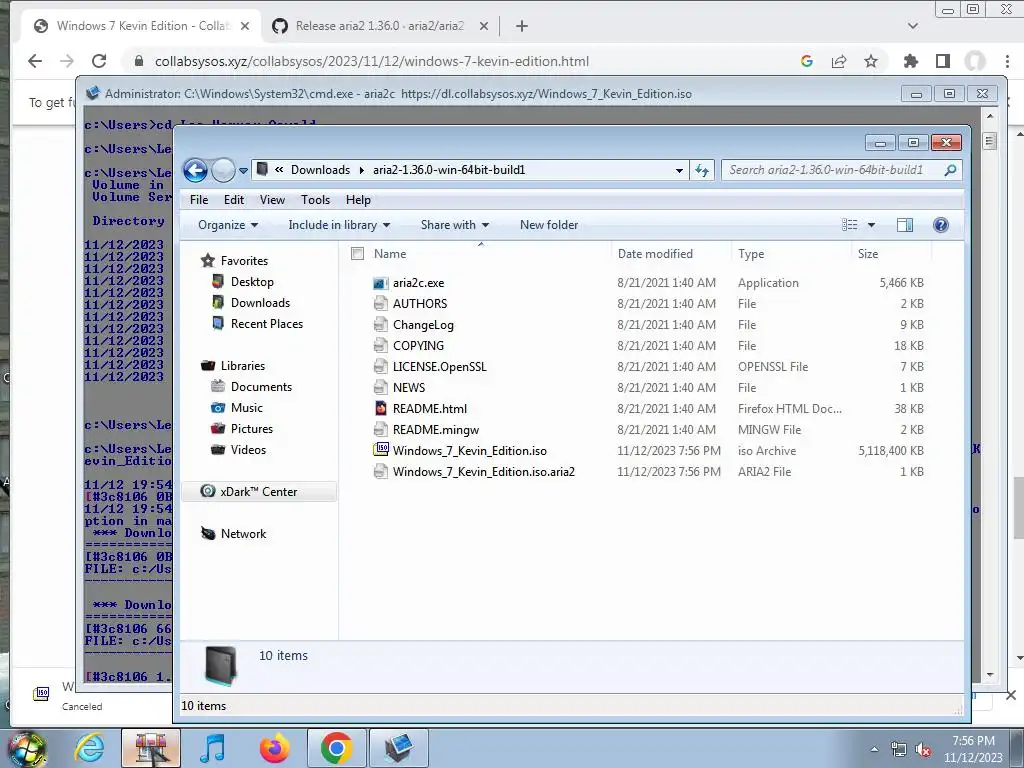Select the COPYING file icon
The height and width of the screenshot is (768, 1024).
click(x=381, y=345)
